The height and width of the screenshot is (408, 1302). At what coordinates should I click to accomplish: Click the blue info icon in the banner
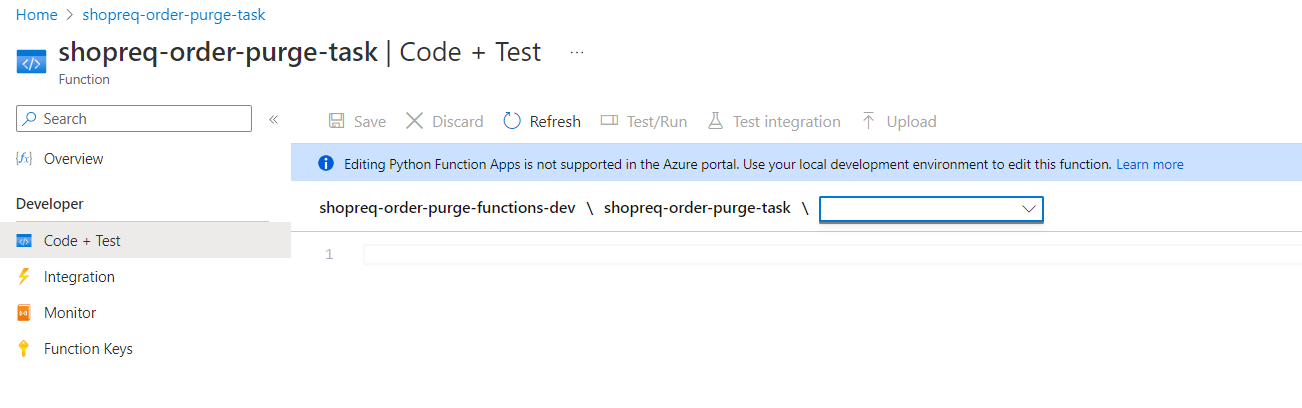325,164
